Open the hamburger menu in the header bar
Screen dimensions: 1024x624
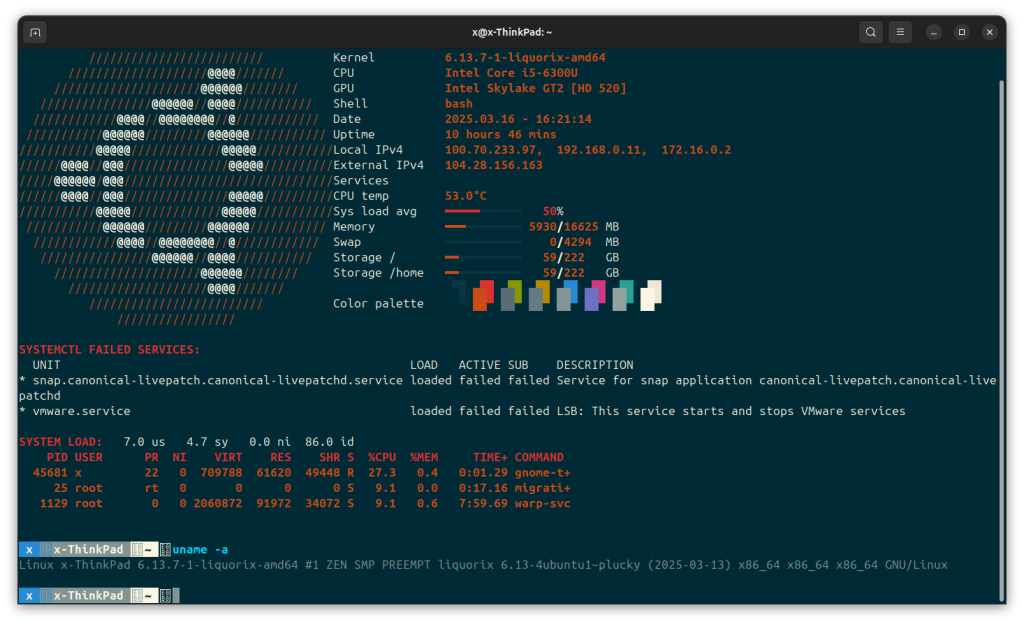pos(900,31)
